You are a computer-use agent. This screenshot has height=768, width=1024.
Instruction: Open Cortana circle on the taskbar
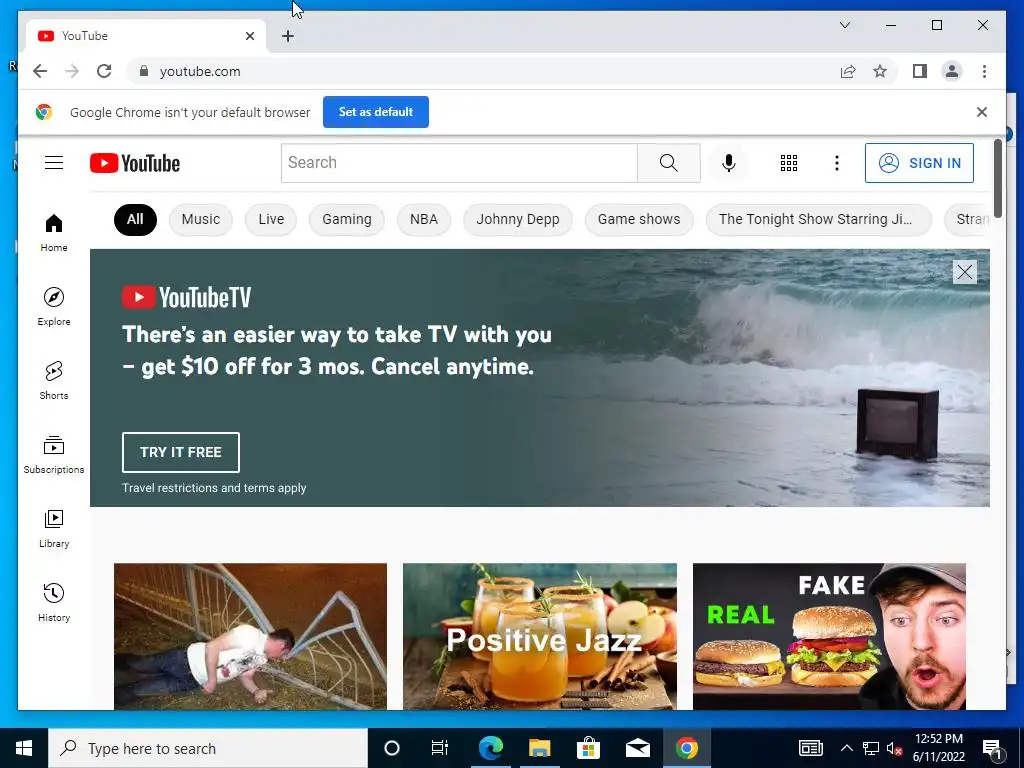tap(392, 748)
